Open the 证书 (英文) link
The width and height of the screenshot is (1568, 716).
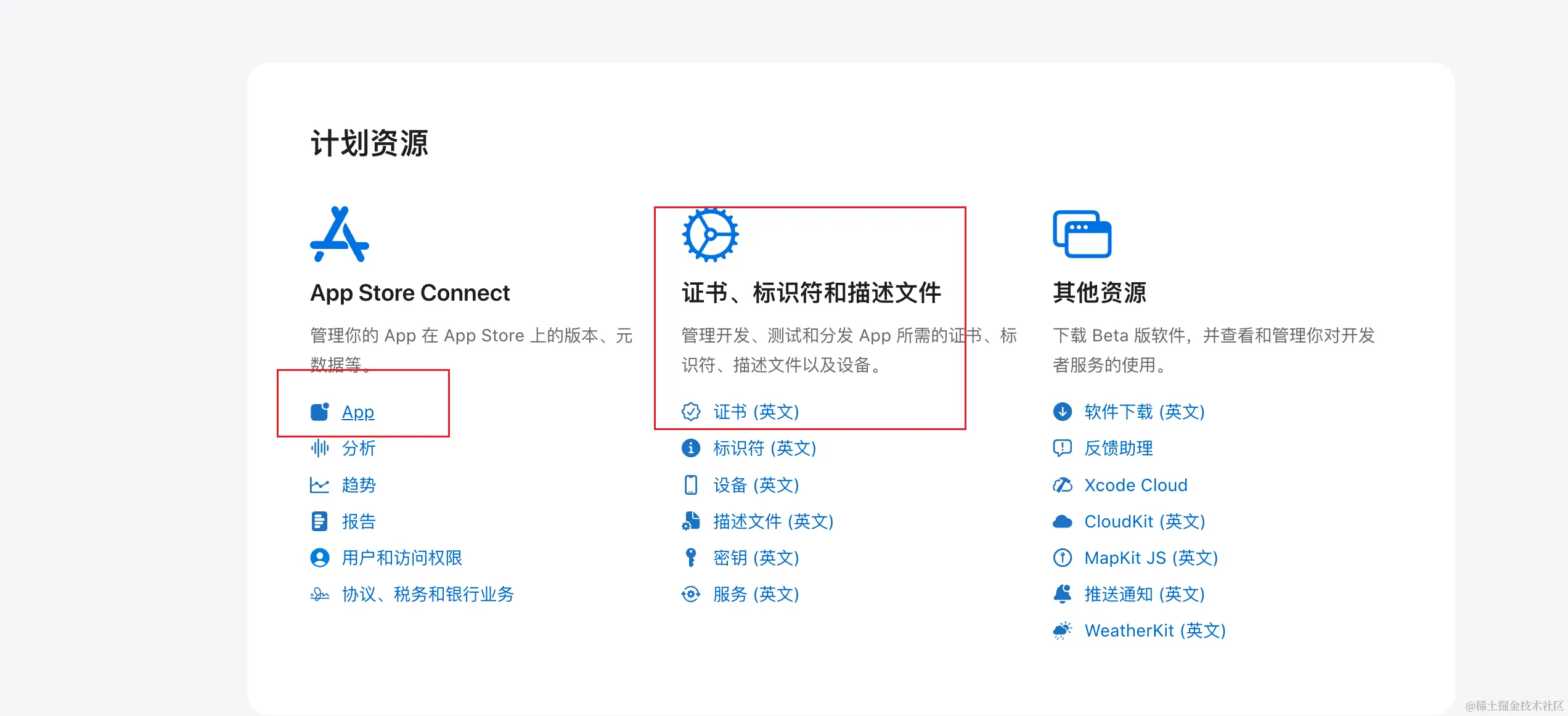(x=756, y=412)
